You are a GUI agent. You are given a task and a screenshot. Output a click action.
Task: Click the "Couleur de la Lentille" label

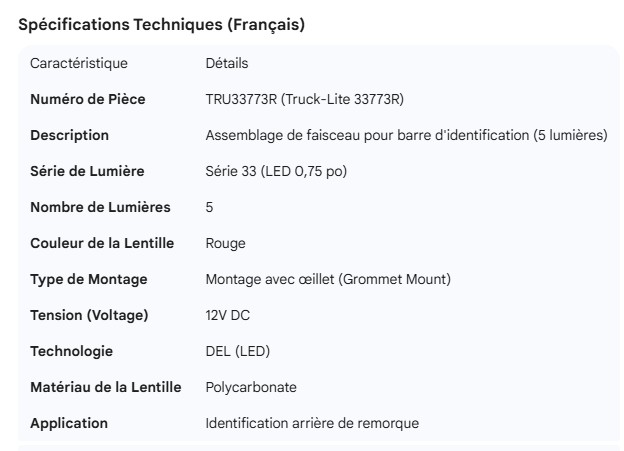[x=102, y=244]
